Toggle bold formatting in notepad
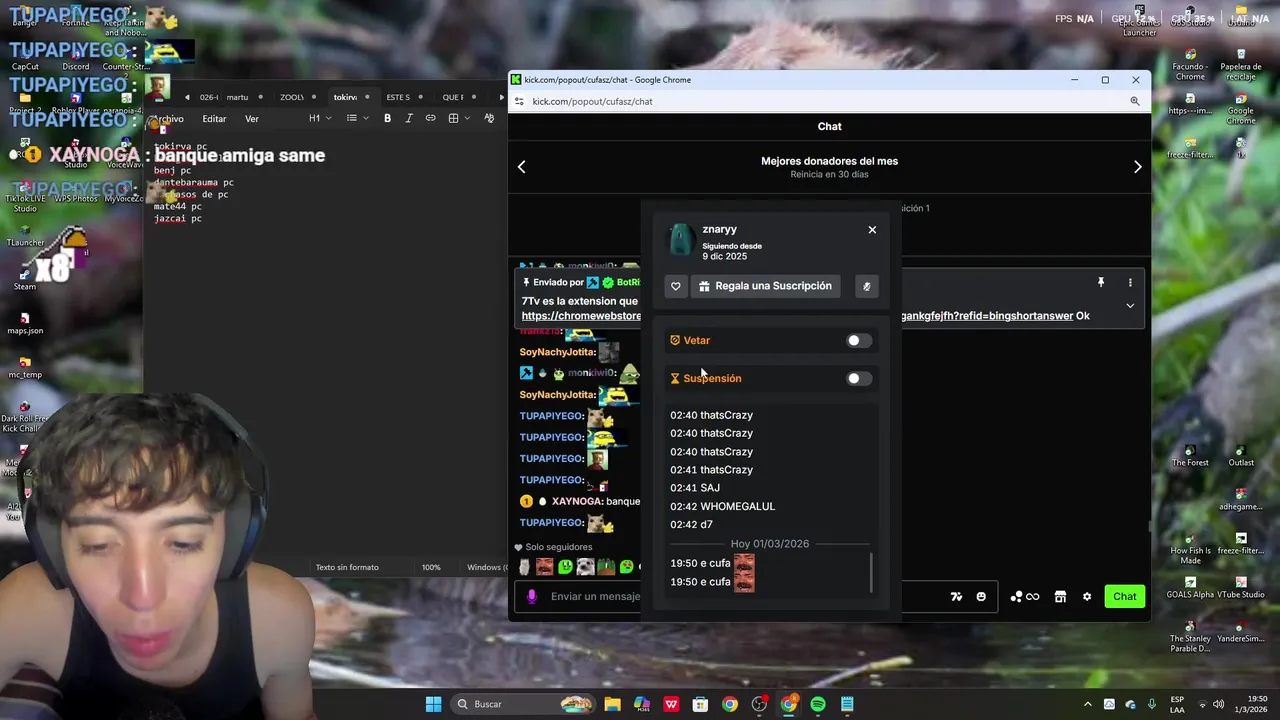1280x720 pixels. pyautogui.click(x=388, y=119)
